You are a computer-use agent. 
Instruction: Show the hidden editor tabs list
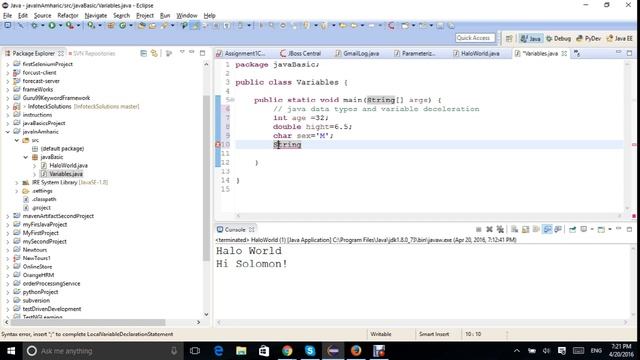pos(577,53)
